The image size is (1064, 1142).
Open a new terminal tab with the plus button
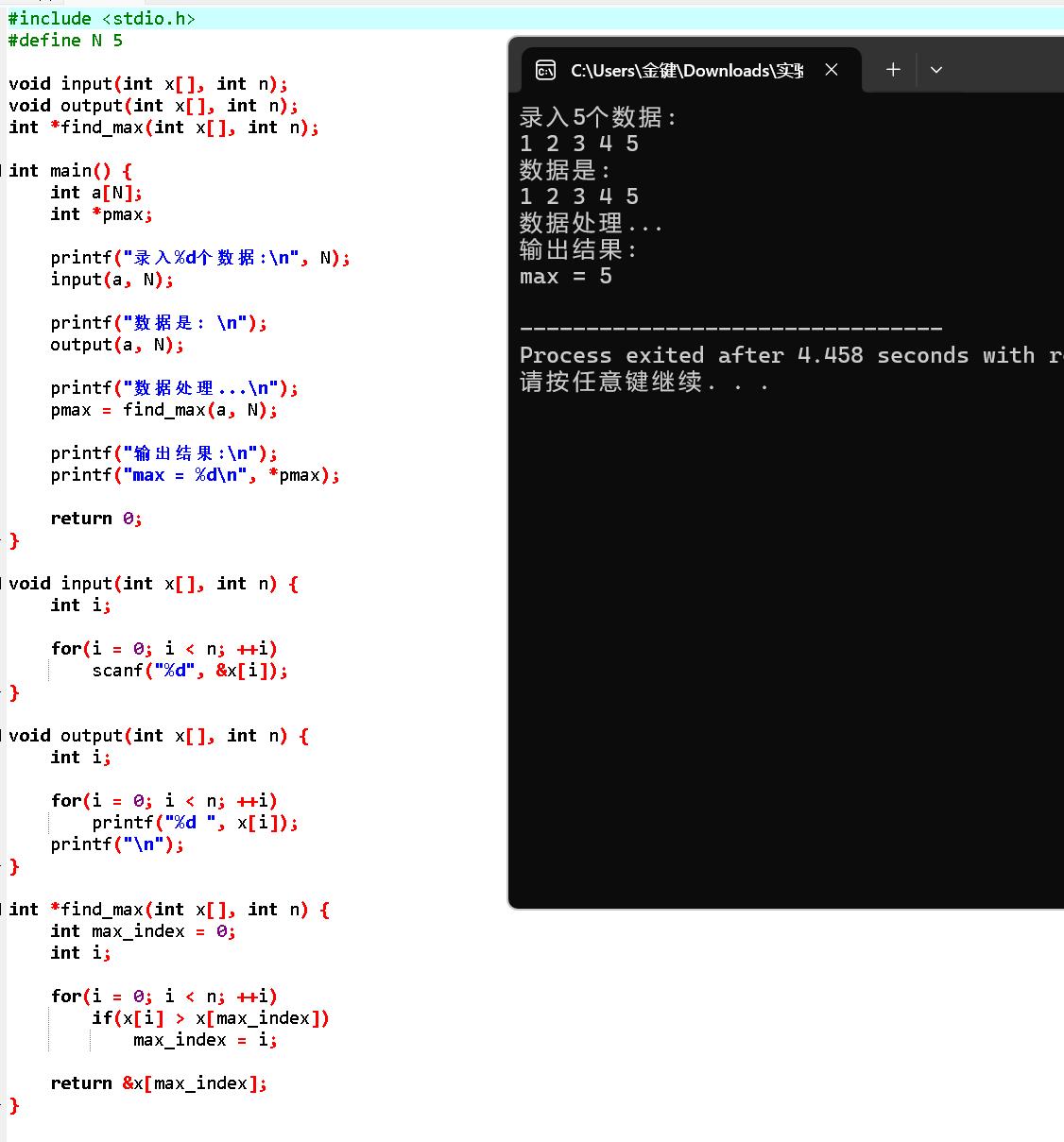[892, 69]
